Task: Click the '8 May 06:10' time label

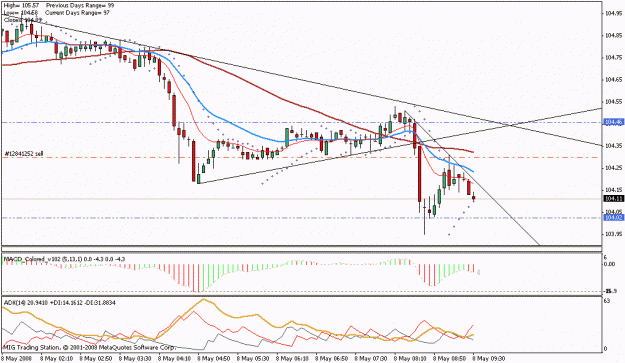Action: click(292, 358)
